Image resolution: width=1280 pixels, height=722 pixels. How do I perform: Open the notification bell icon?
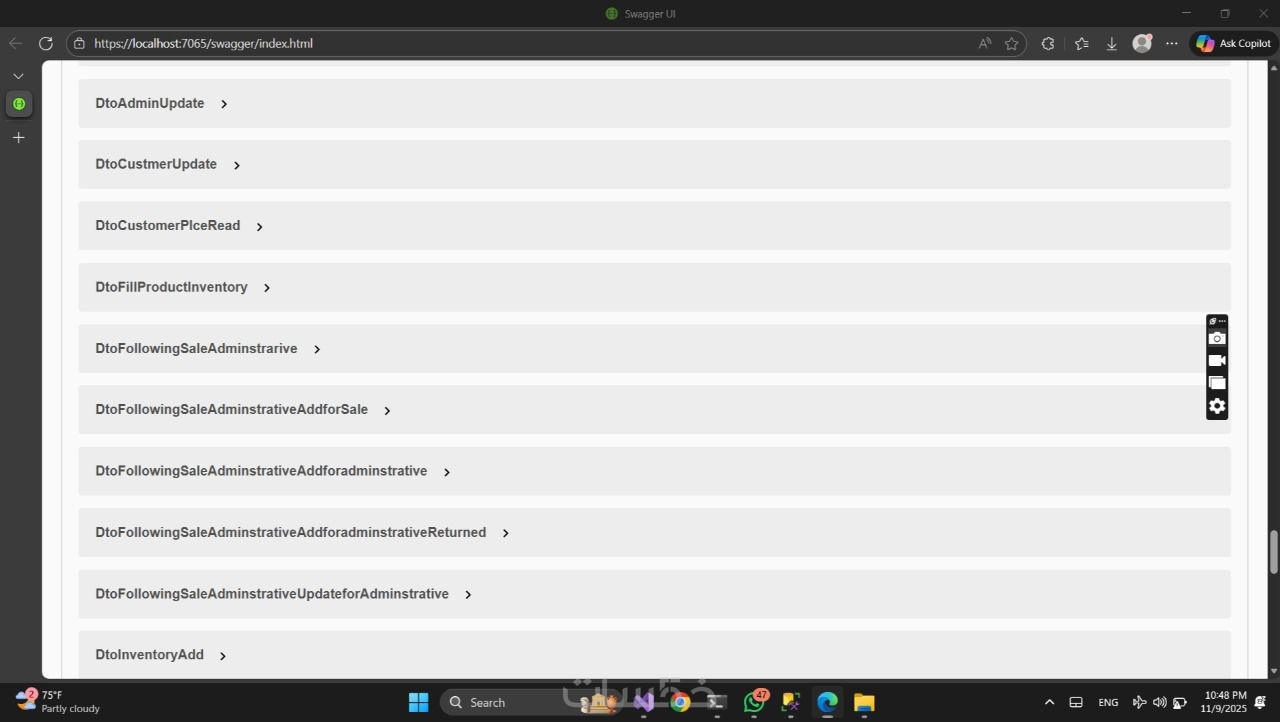click(1261, 702)
